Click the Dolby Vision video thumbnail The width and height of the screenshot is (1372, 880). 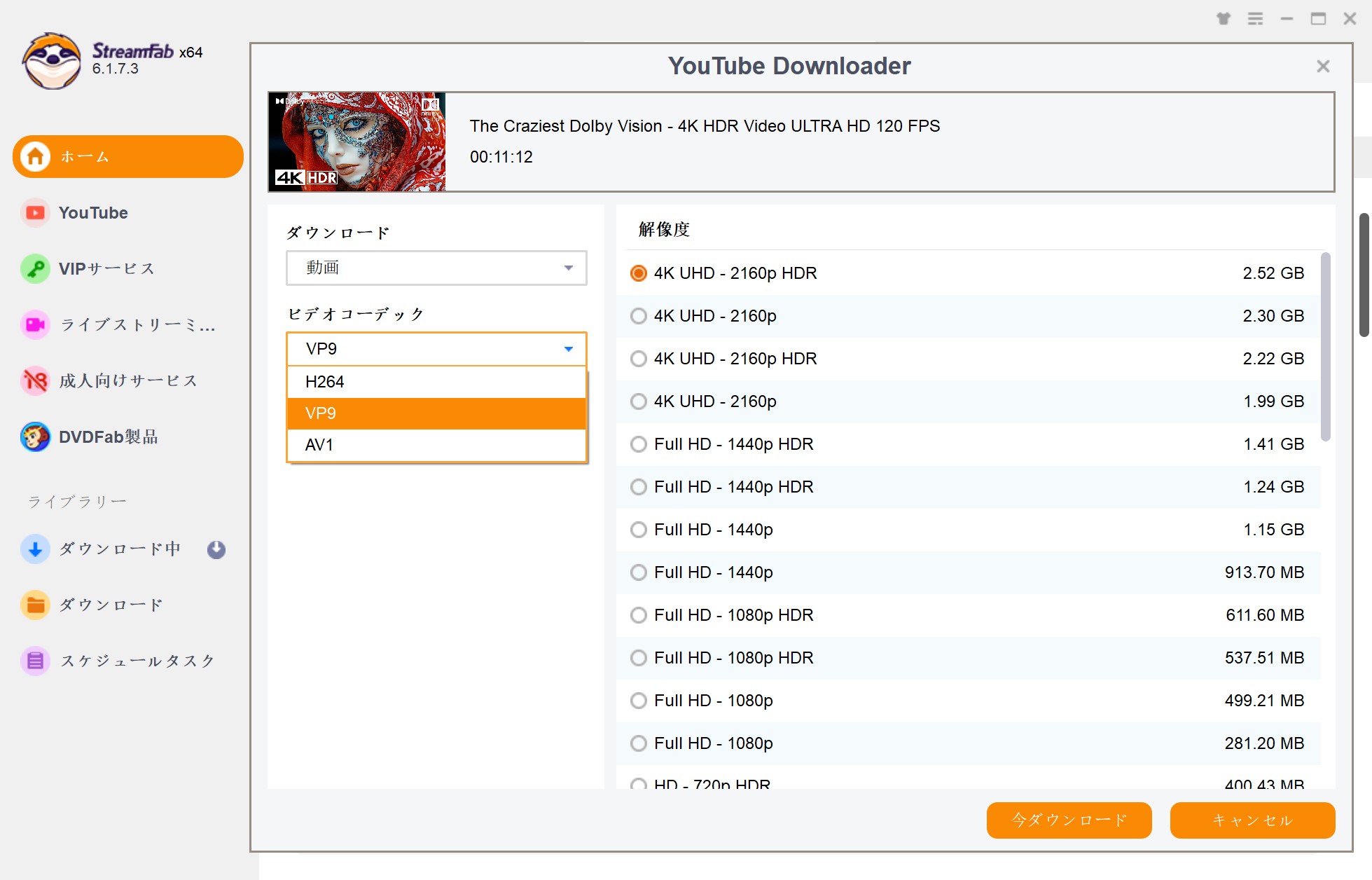357,142
